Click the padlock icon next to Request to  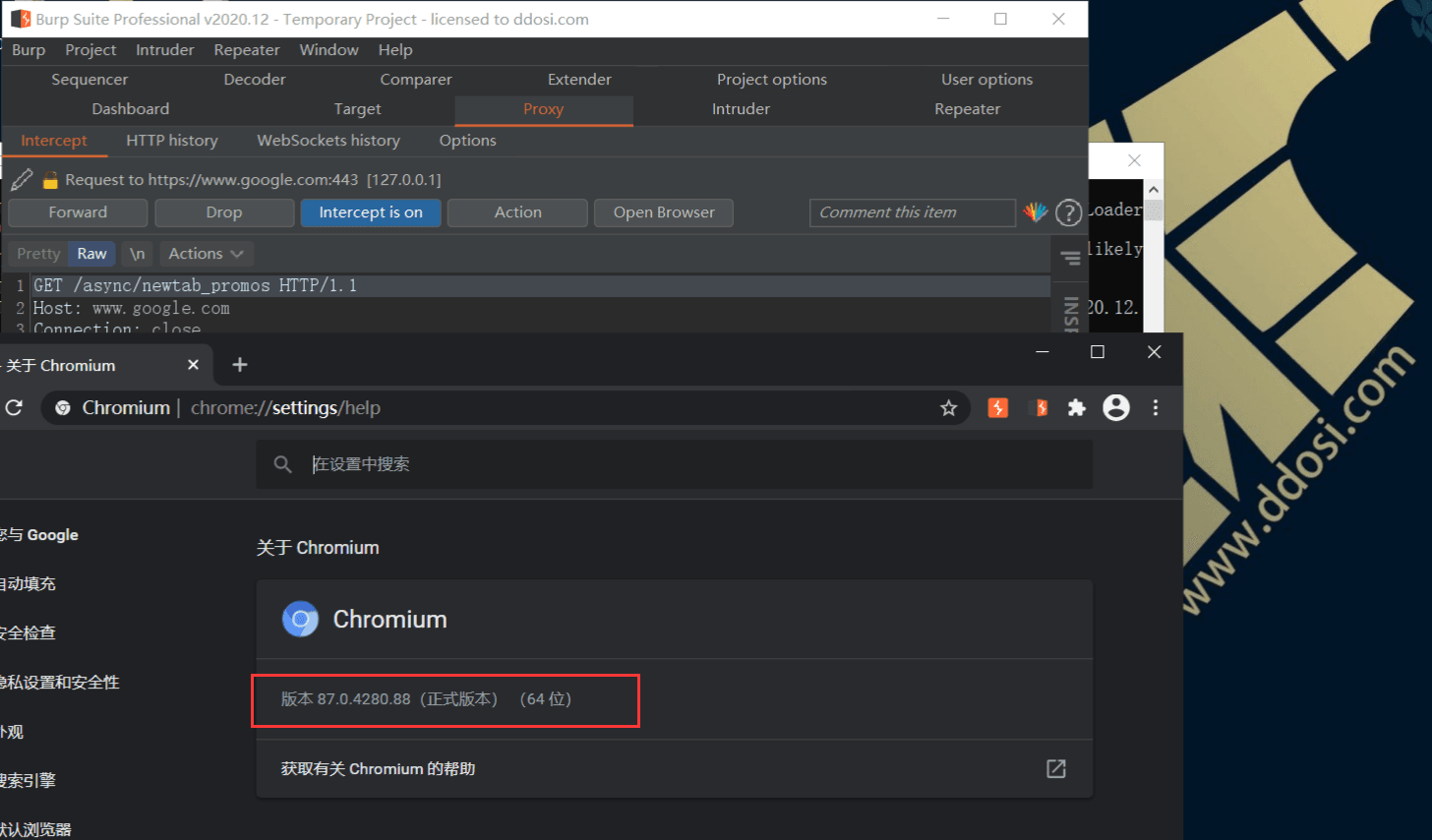pos(50,180)
